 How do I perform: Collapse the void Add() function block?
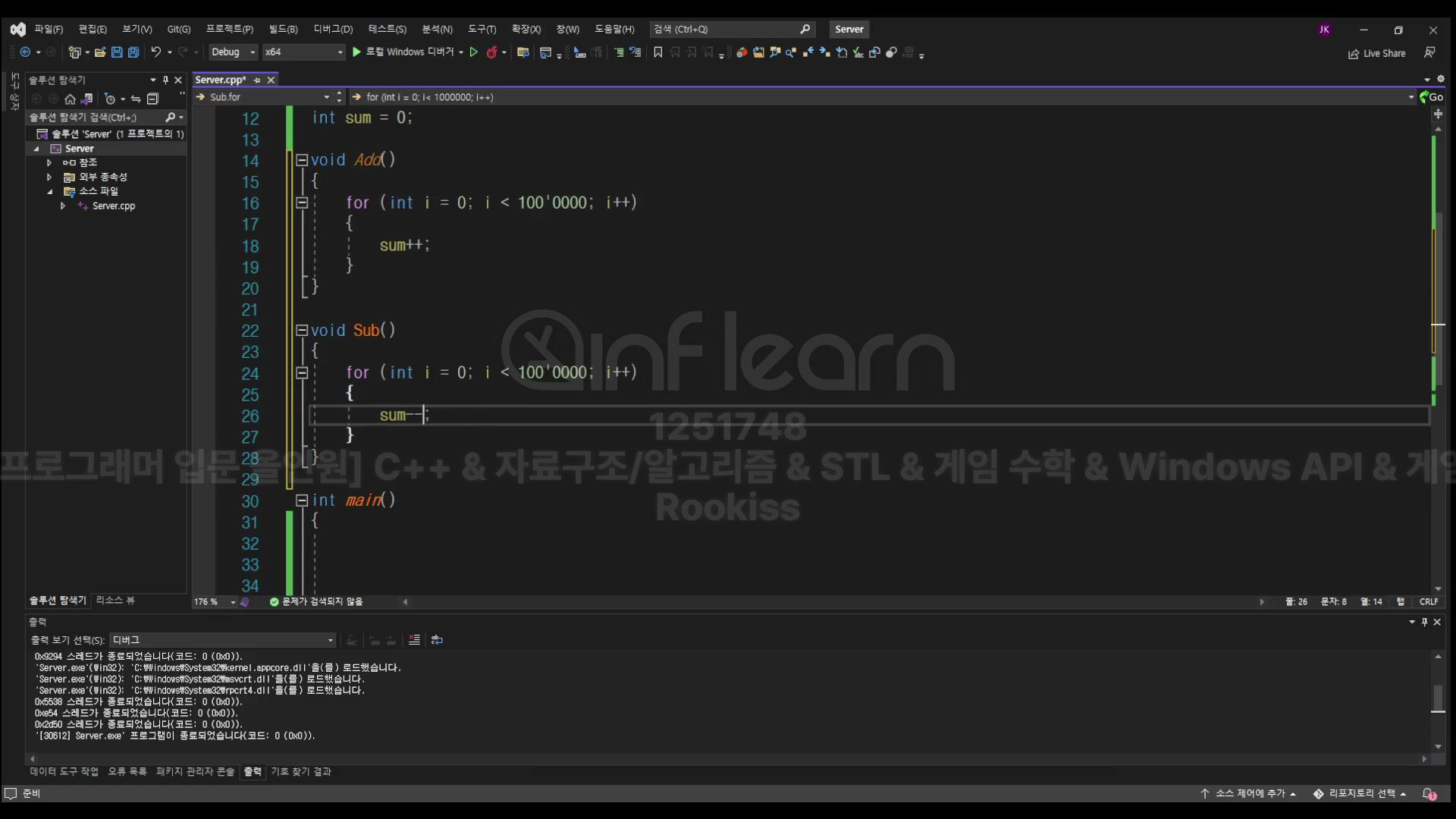(x=301, y=160)
